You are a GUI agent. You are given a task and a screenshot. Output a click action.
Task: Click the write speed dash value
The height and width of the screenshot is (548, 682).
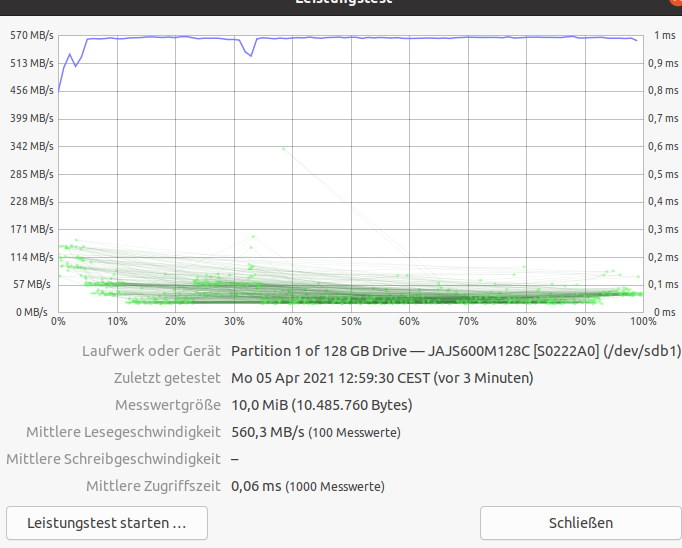point(235,459)
